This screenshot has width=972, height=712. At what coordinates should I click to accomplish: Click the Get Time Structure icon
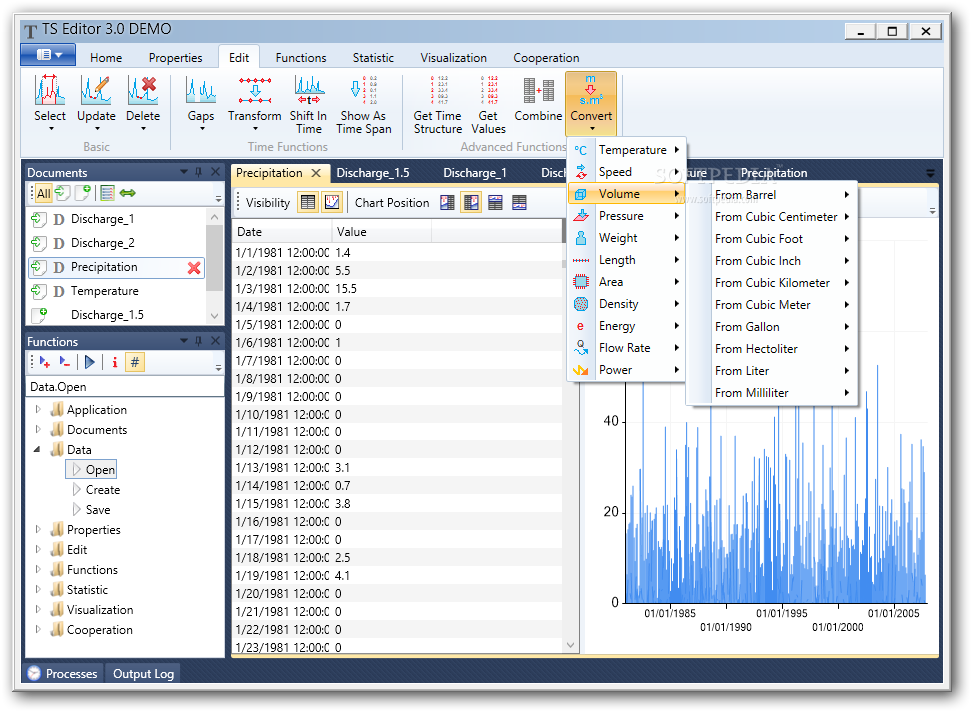438,105
